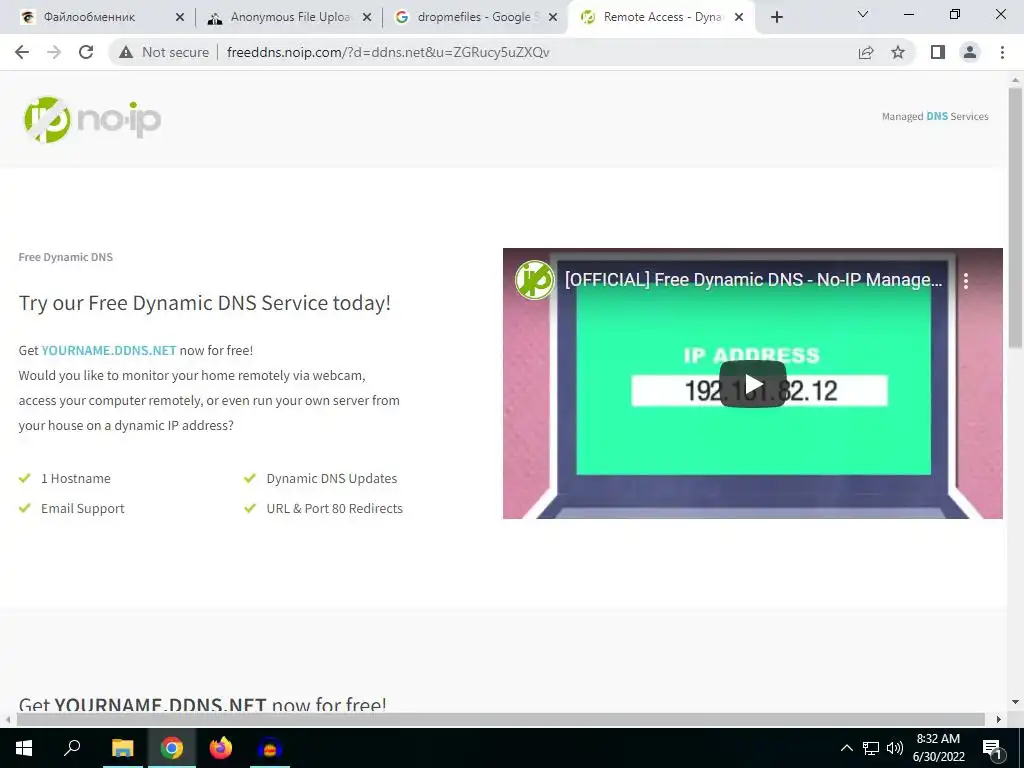Image resolution: width=1024 pixels, height=768 pixels.
Task: Reload the current page
Action: pyautogui.click(x=86, y=52)
